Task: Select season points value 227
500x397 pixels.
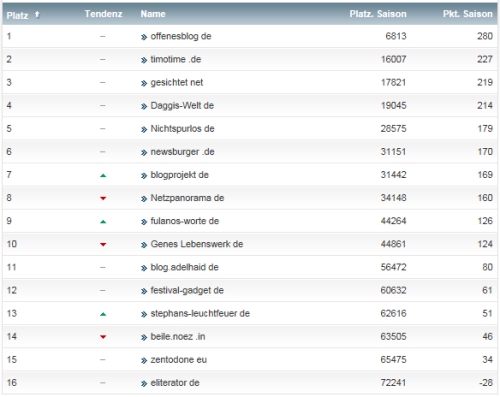Action: 485,59
